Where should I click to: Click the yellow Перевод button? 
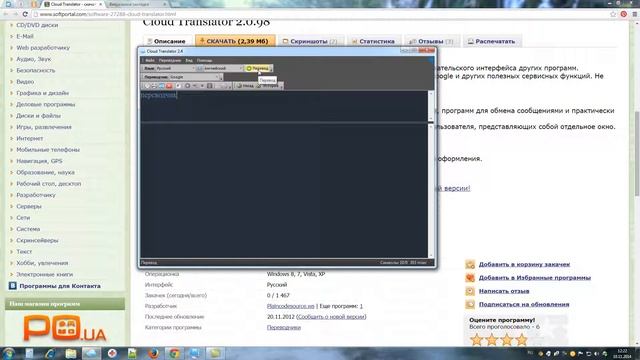pyautogui.click(x=258, y=68)
